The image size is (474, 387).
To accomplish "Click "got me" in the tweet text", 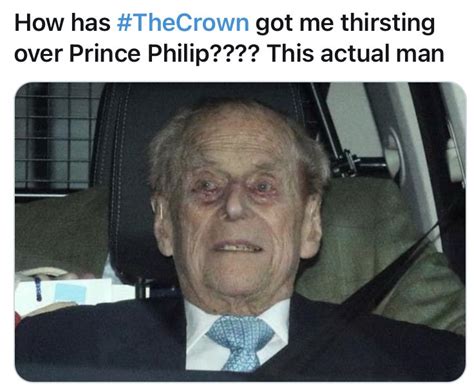I will pyautogui.click(x=295, y=23).
